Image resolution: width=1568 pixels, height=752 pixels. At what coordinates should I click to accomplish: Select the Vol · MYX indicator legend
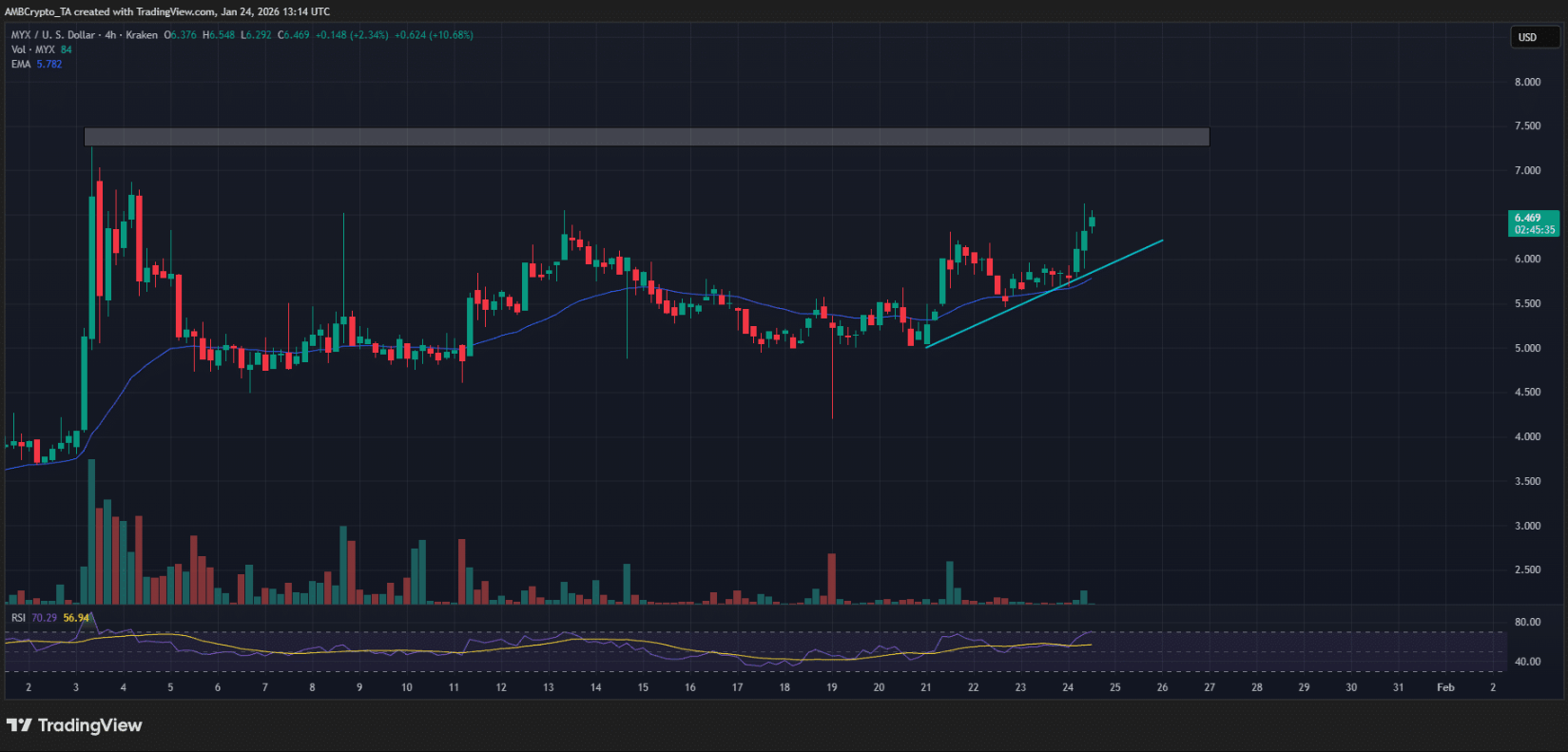pos(33,49)
